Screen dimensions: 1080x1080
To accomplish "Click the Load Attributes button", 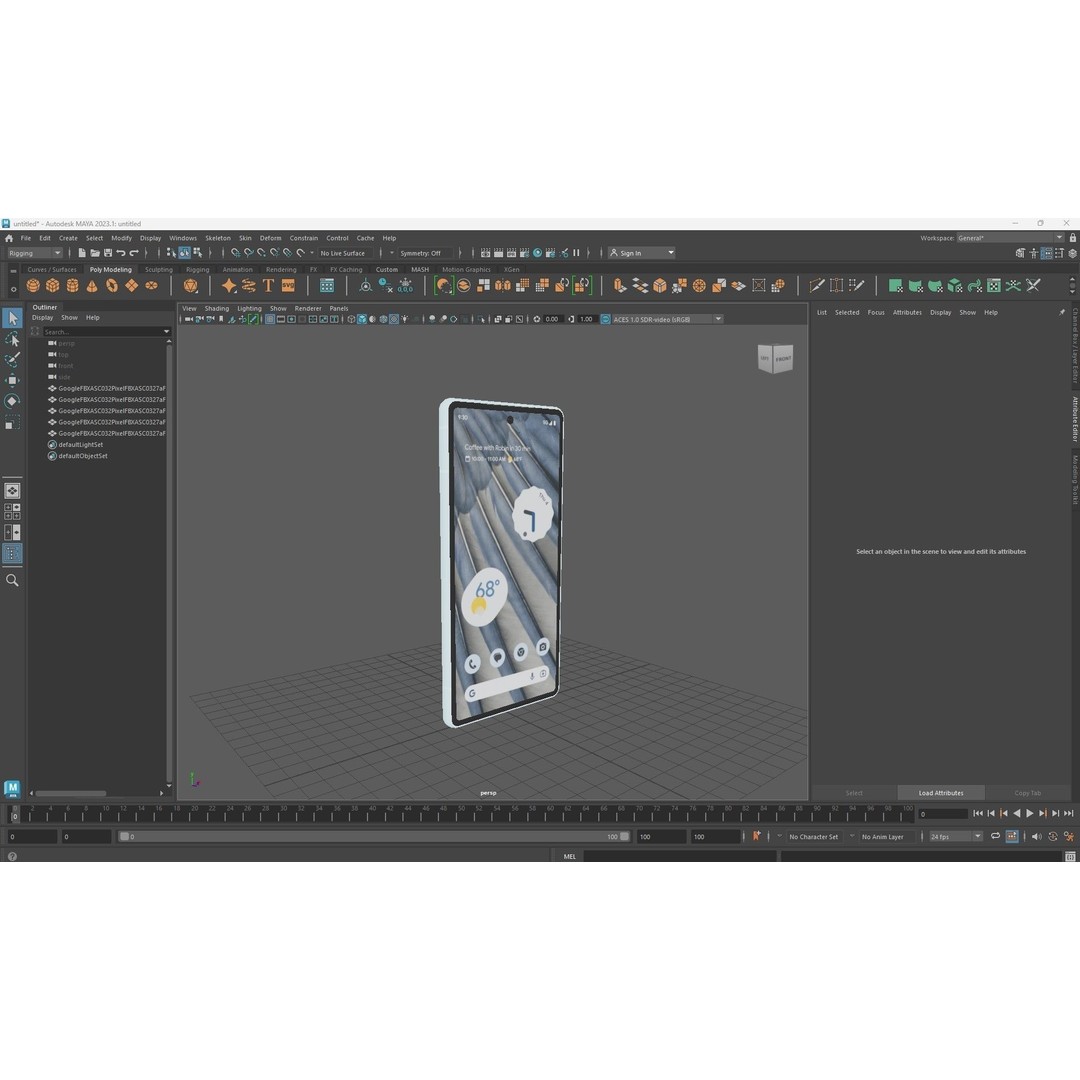I will click(x=941, y=793).
